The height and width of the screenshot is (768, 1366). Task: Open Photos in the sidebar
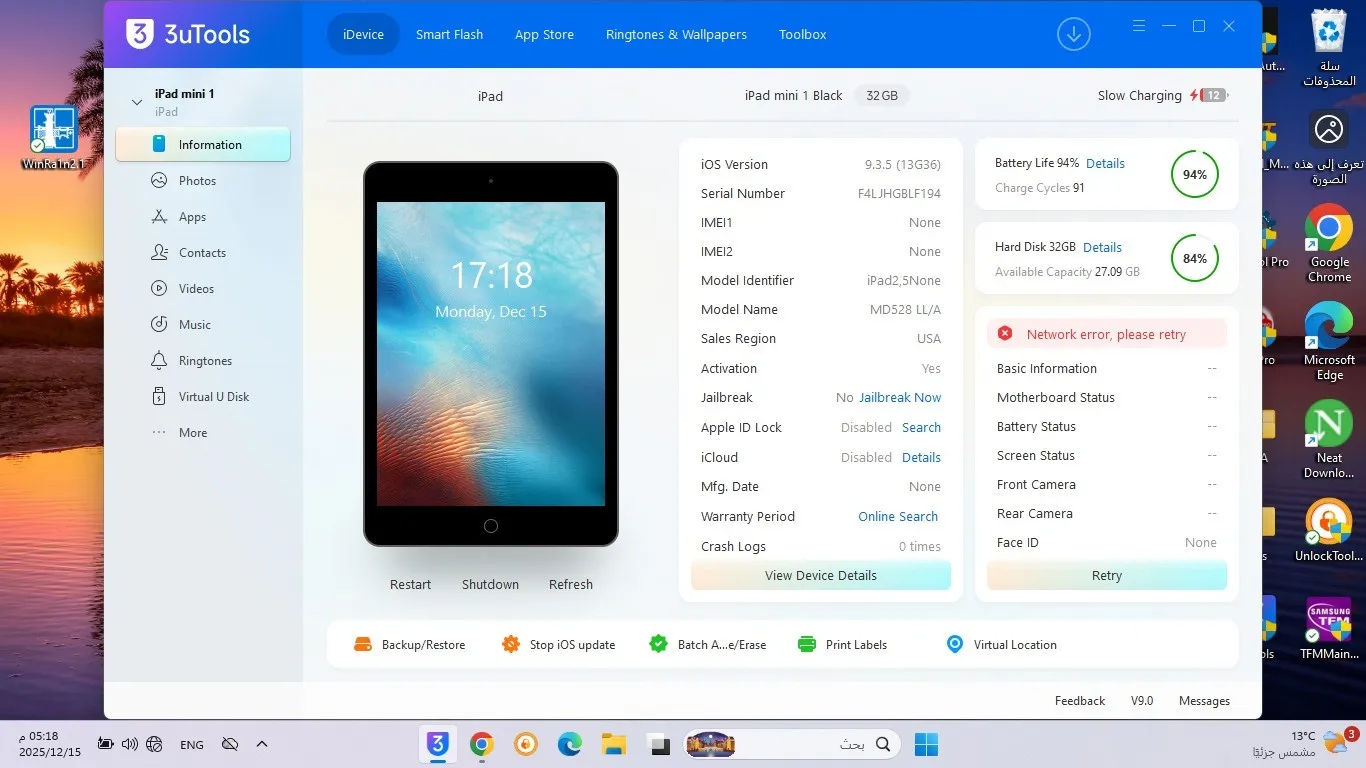tap(197, 181)
